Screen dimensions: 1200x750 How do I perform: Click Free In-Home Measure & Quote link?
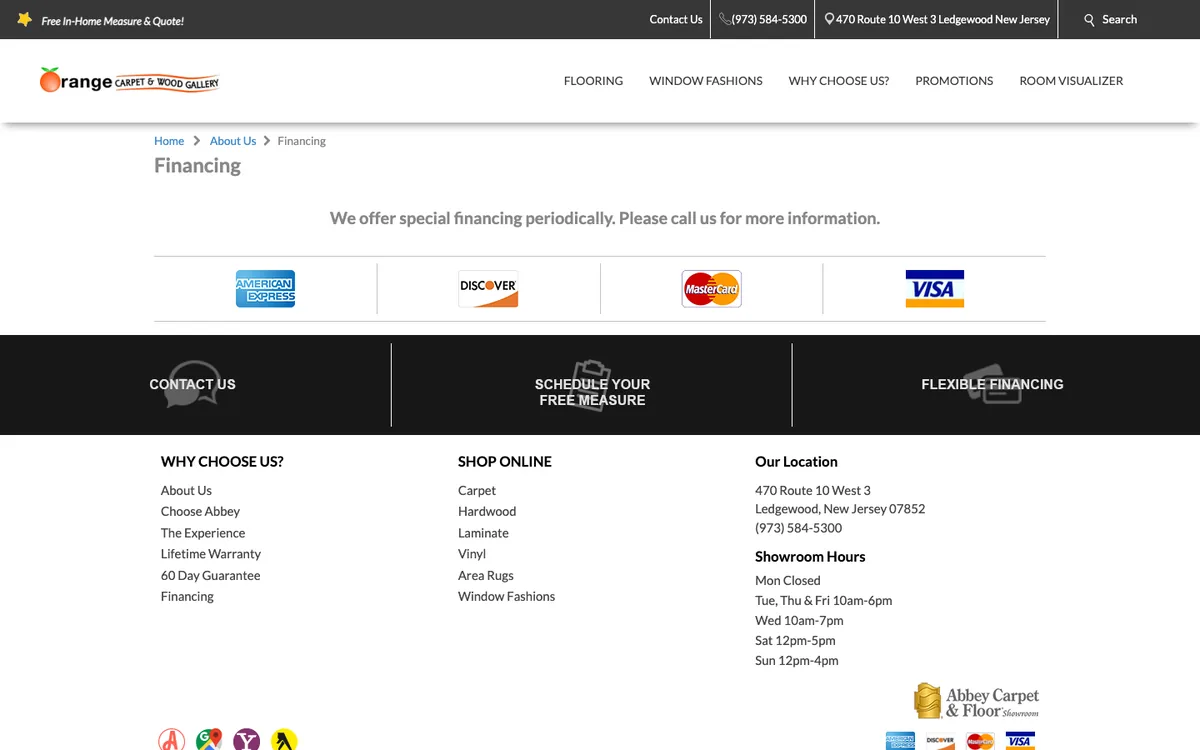tap(112, 21)
